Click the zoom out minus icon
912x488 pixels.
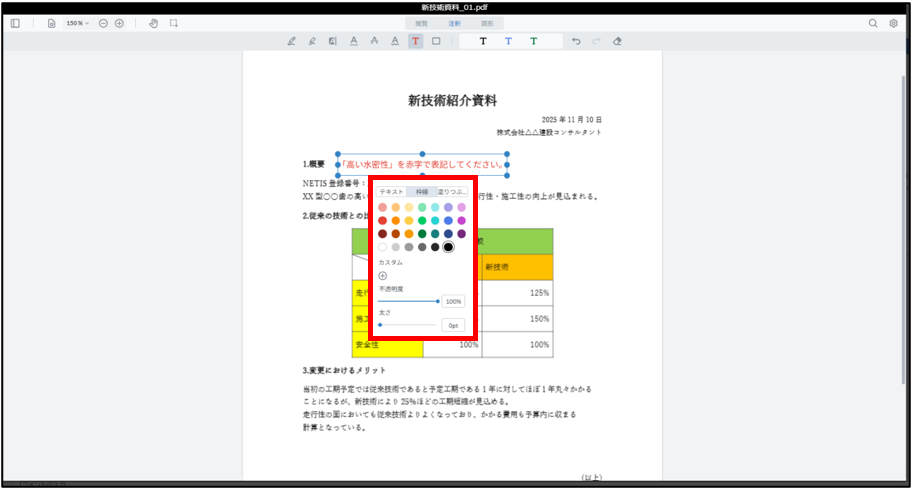[103, 23]
